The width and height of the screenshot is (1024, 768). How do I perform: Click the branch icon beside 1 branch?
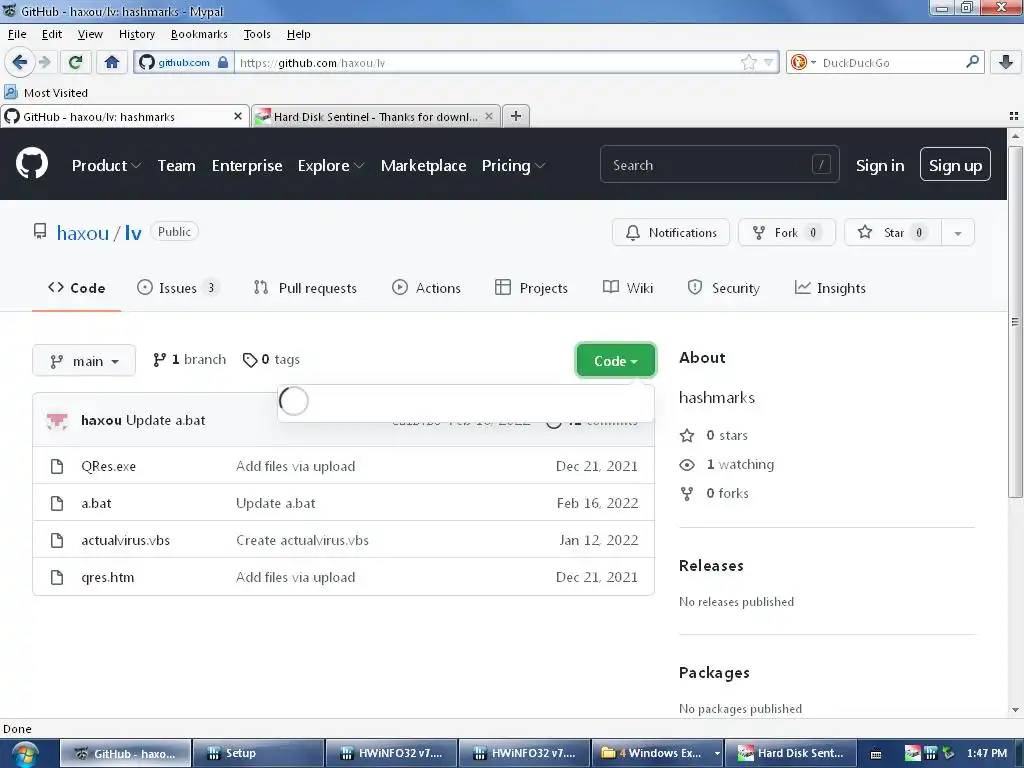point(159,360)
